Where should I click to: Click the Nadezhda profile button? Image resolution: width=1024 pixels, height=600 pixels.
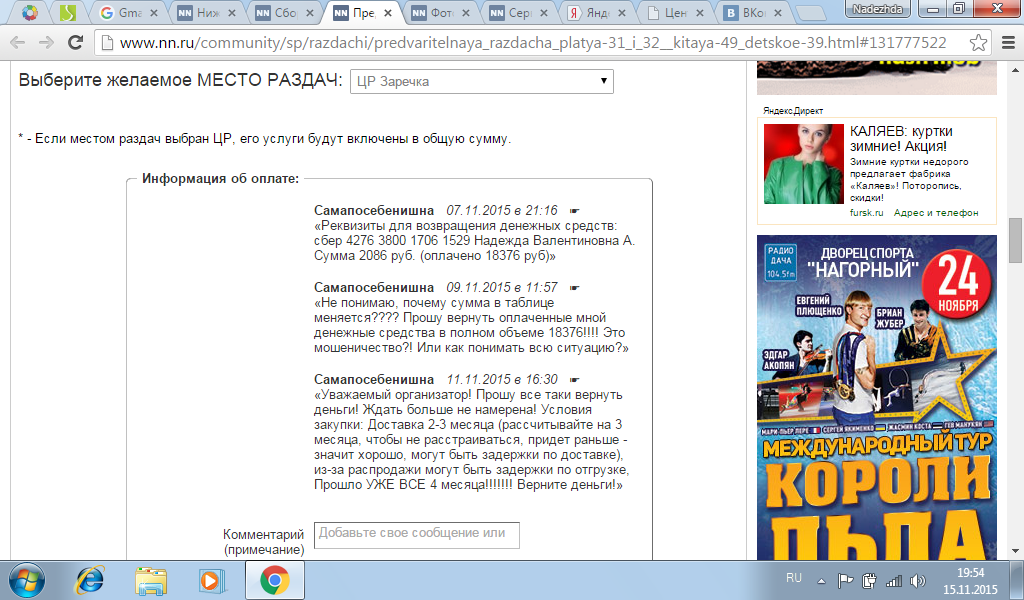[878, 8]
